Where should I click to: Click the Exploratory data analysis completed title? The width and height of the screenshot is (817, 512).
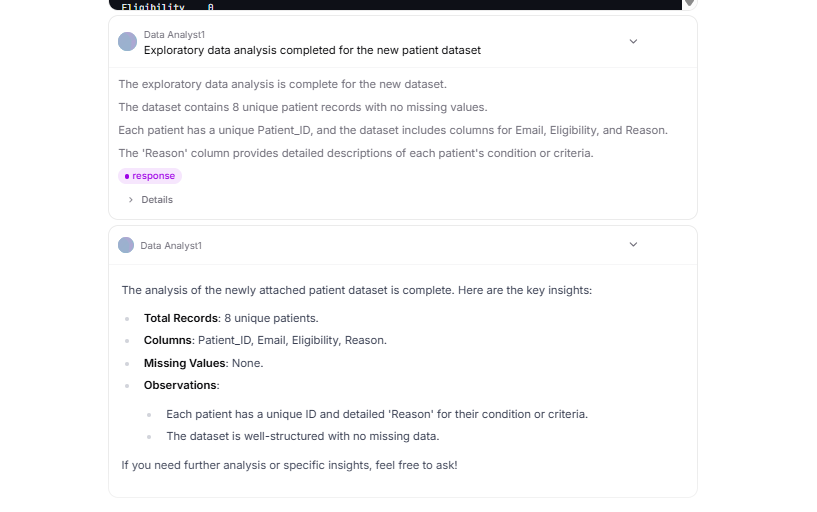point(312,50)
